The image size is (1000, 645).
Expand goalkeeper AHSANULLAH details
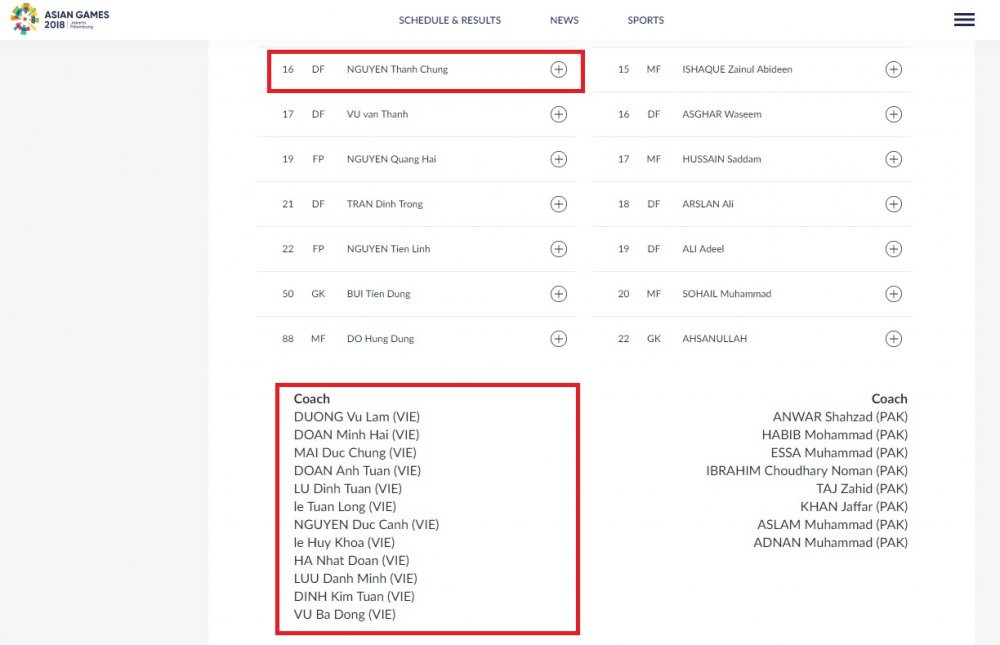pyautogui.click(x=894, y=339)
